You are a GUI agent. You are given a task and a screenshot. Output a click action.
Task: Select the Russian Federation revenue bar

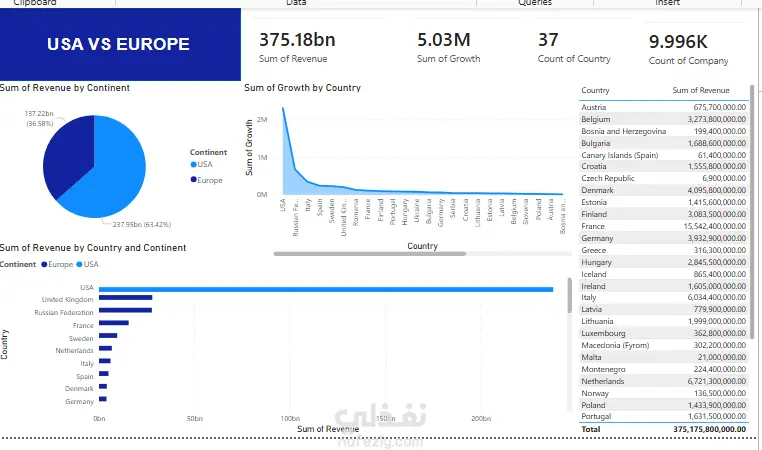point(125,310)
